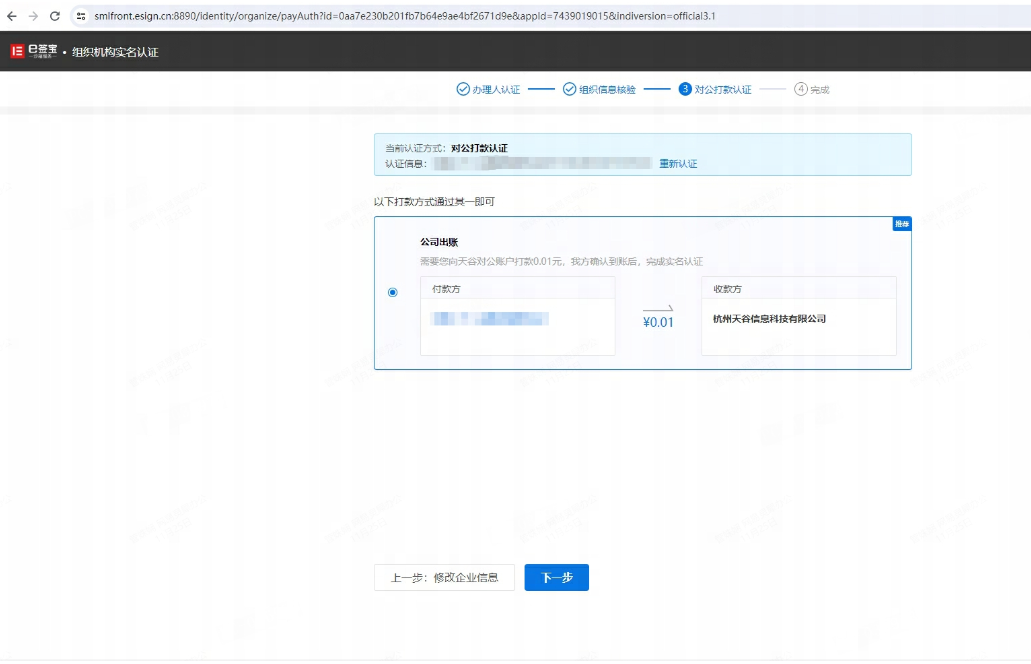Click the 重新认证 link

(678, 164)
